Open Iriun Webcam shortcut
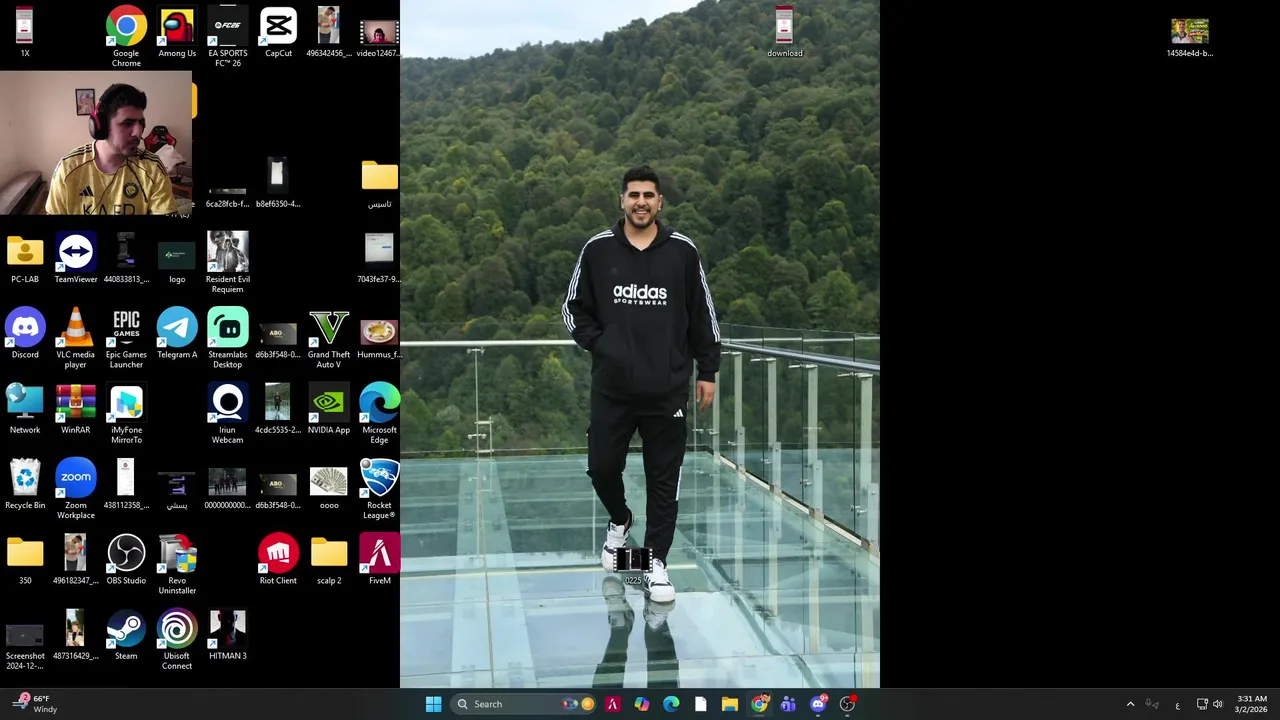The height and width of the screenshot is (720, 1280). coord(227,414)
